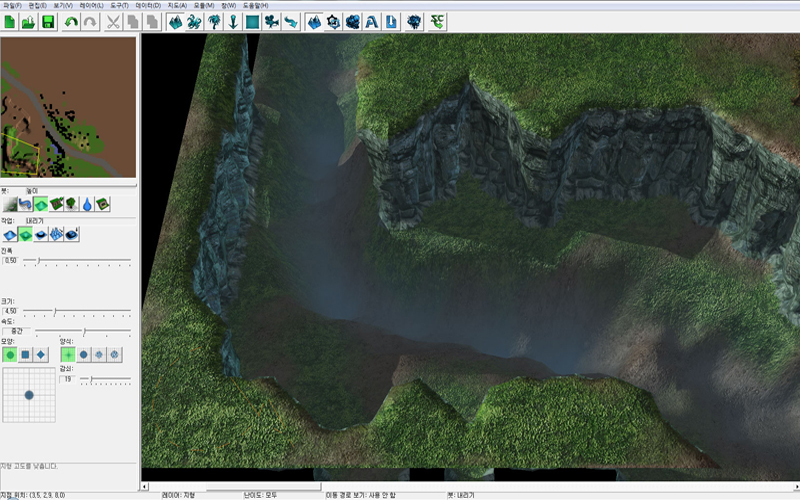Adjust the 크기 brush size slider

[77, 311]
